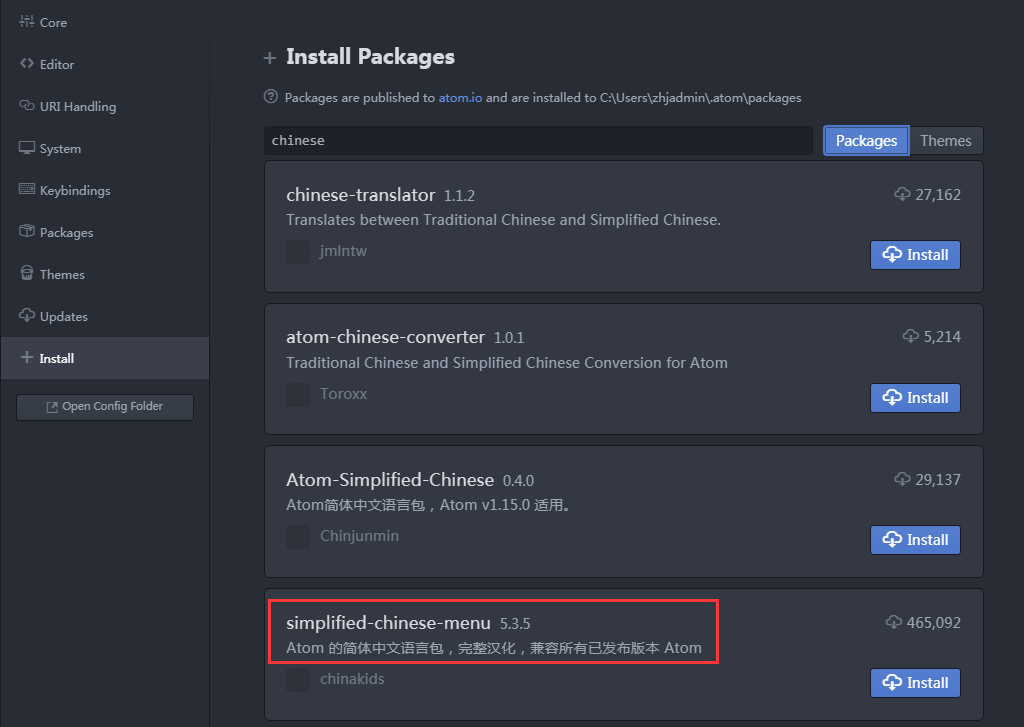Click Open Config Folder button
This screenshot has height=727, width=1024.
point(105,407)
